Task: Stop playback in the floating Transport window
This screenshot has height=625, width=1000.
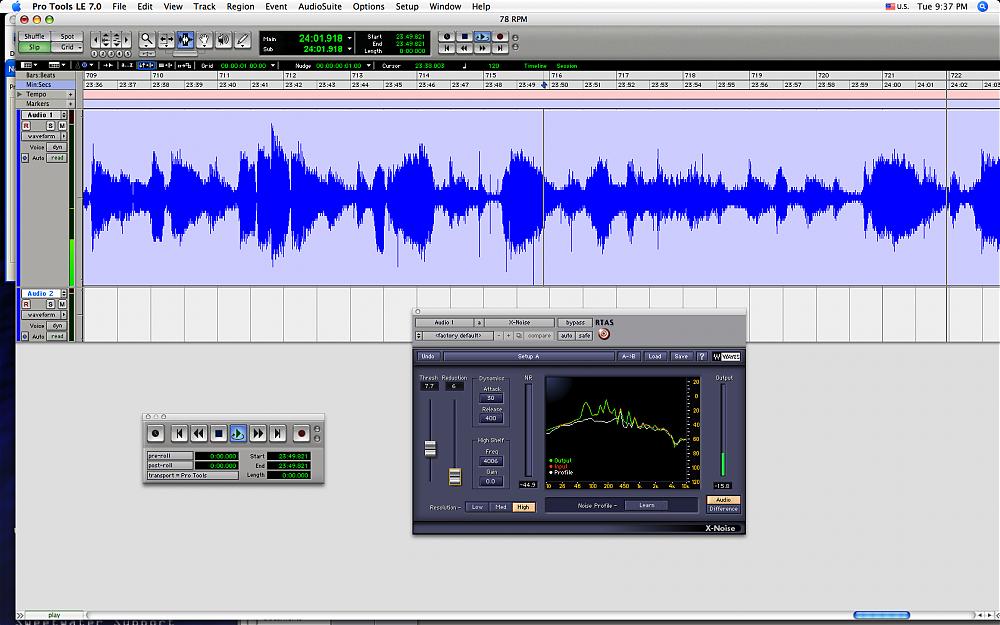Action: [219, 434]
